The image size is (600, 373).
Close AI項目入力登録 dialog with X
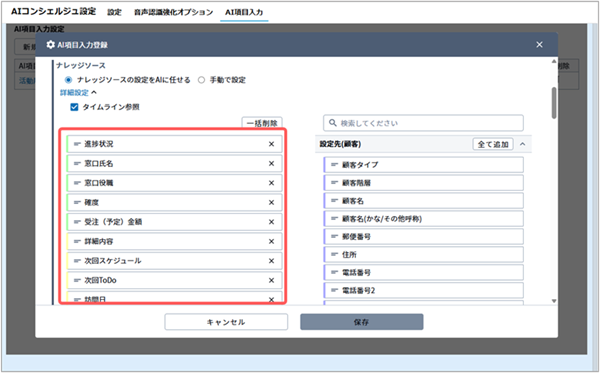click(x=540, y=45)
